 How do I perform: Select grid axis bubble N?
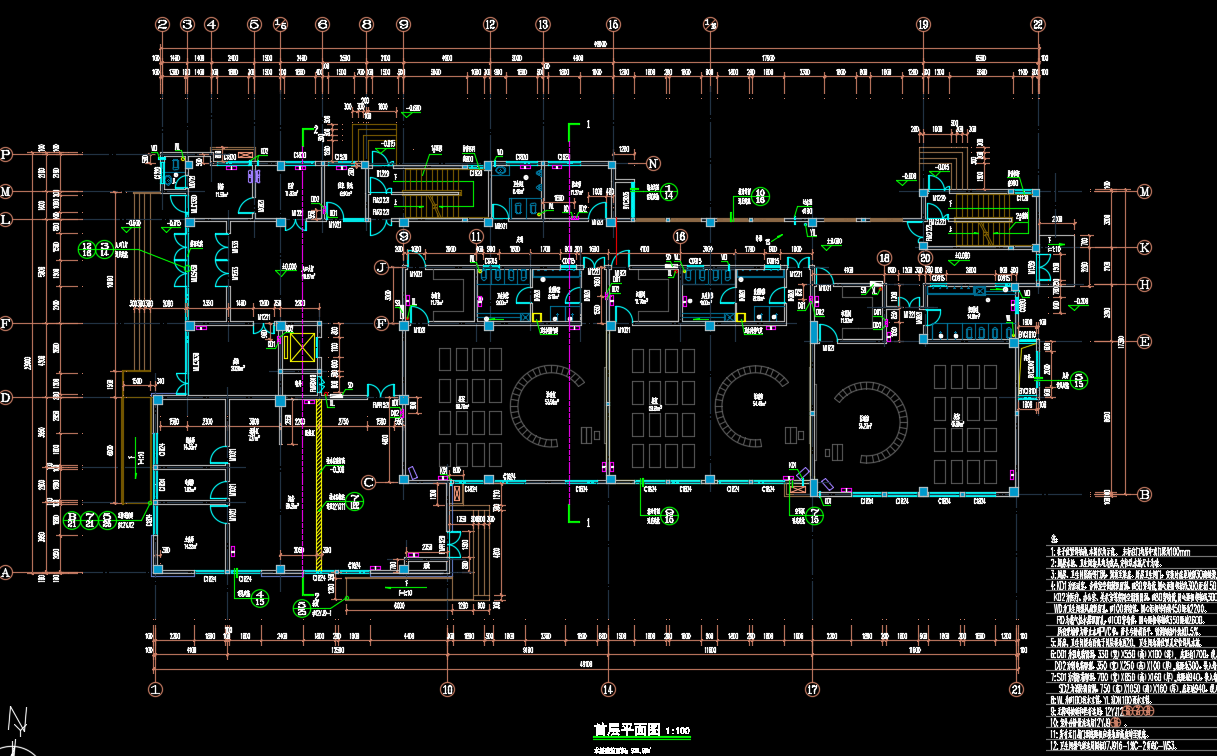coord(654,163)
